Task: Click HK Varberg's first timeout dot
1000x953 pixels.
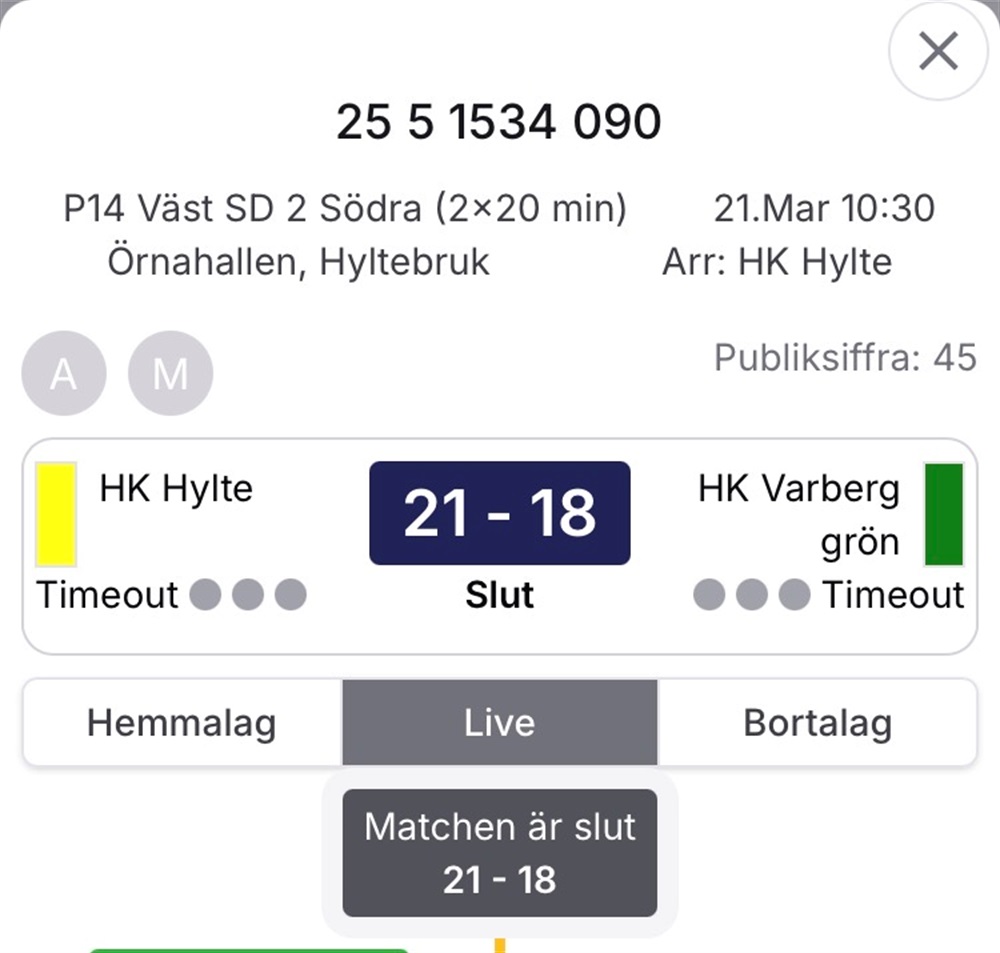Action: [x=709, y=595]
